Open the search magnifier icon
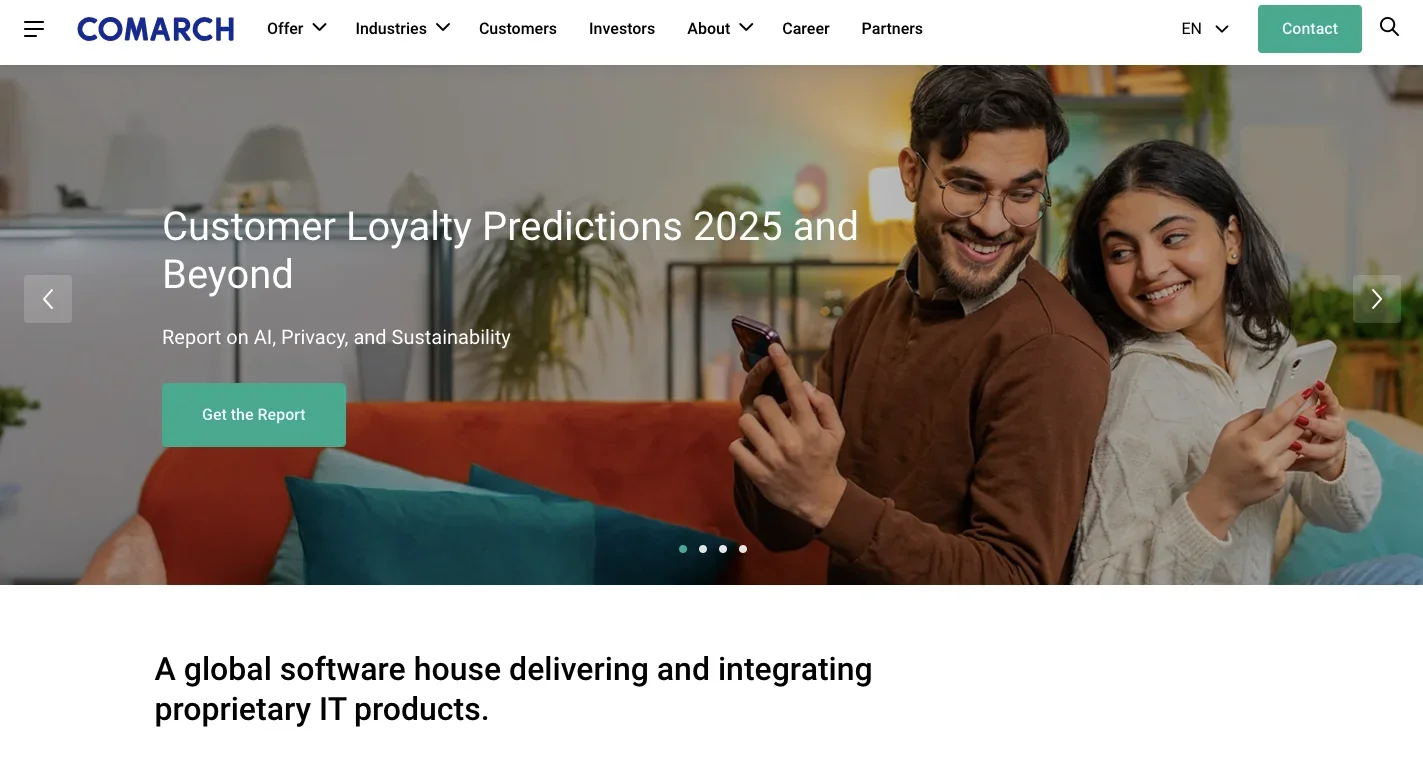The height and width of the screenshot is (771, 1423). click(1389, 27)
